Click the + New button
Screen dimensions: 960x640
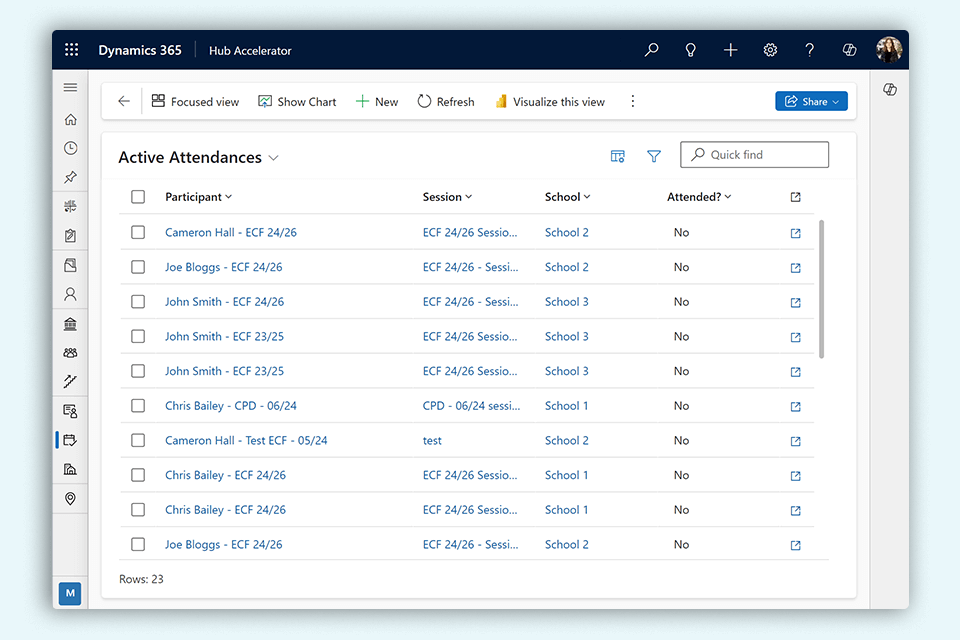tap(377, 101)
